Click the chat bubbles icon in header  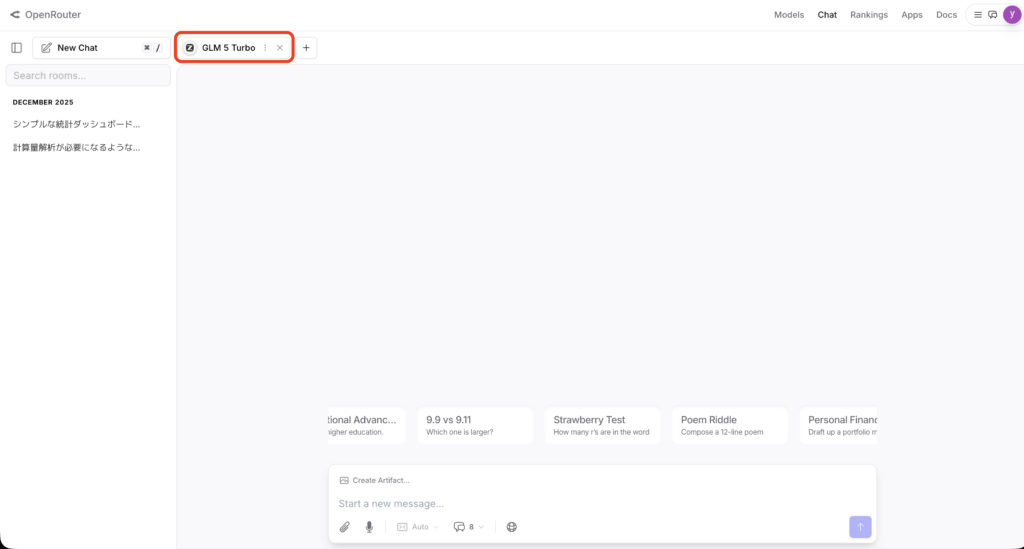point(992,15)
